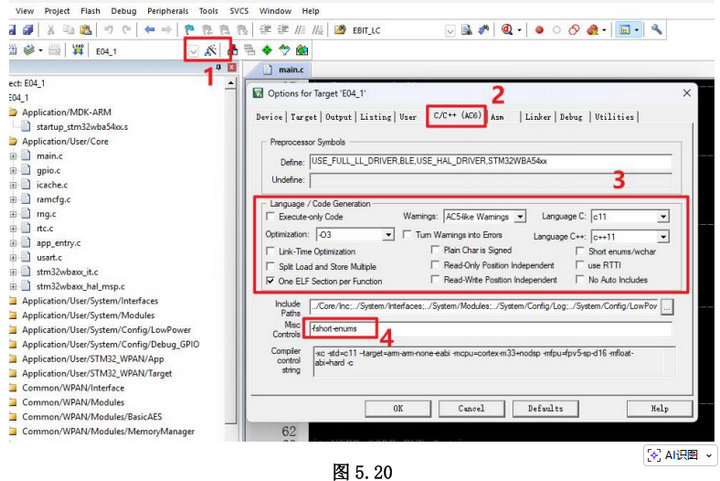Open Options for Target magic wand icon
720x481 pixels.
coord(210,49)
